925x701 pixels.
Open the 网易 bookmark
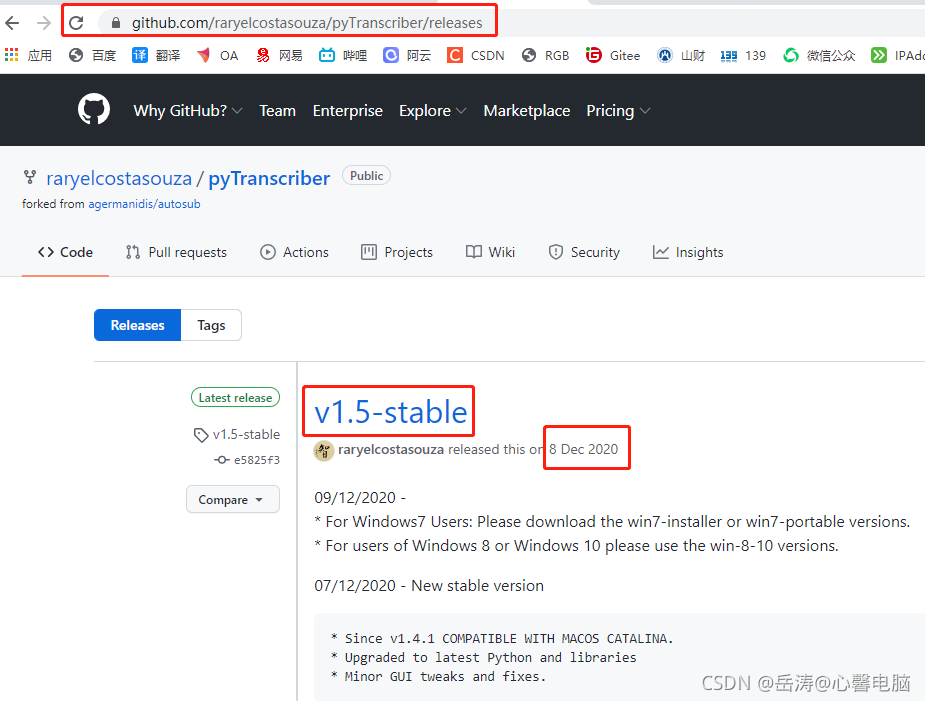[x=279, y=55]
